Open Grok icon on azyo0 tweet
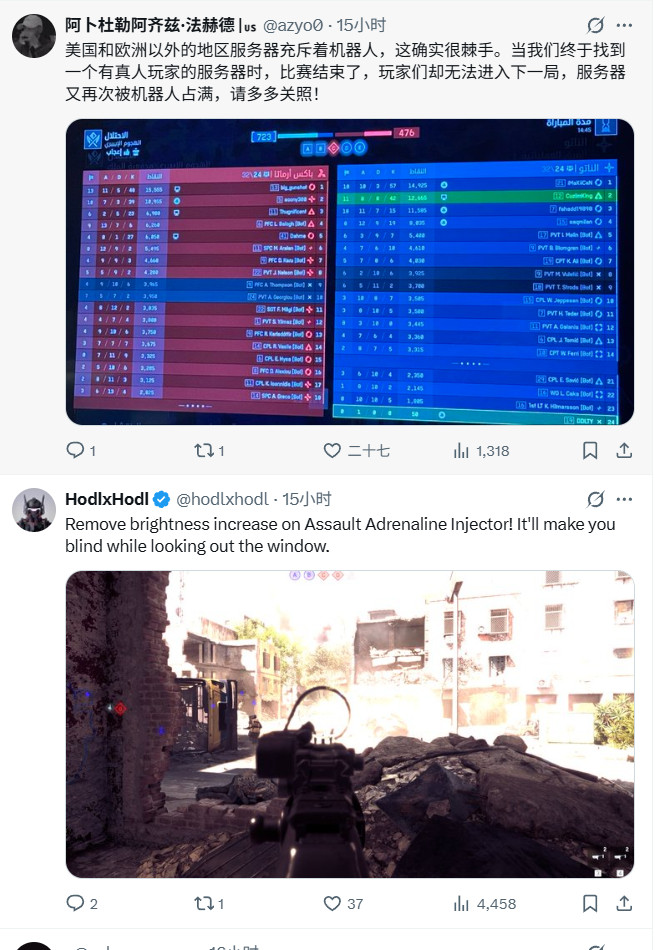Screen dimensions: 655x950 [x=595, y=25]
